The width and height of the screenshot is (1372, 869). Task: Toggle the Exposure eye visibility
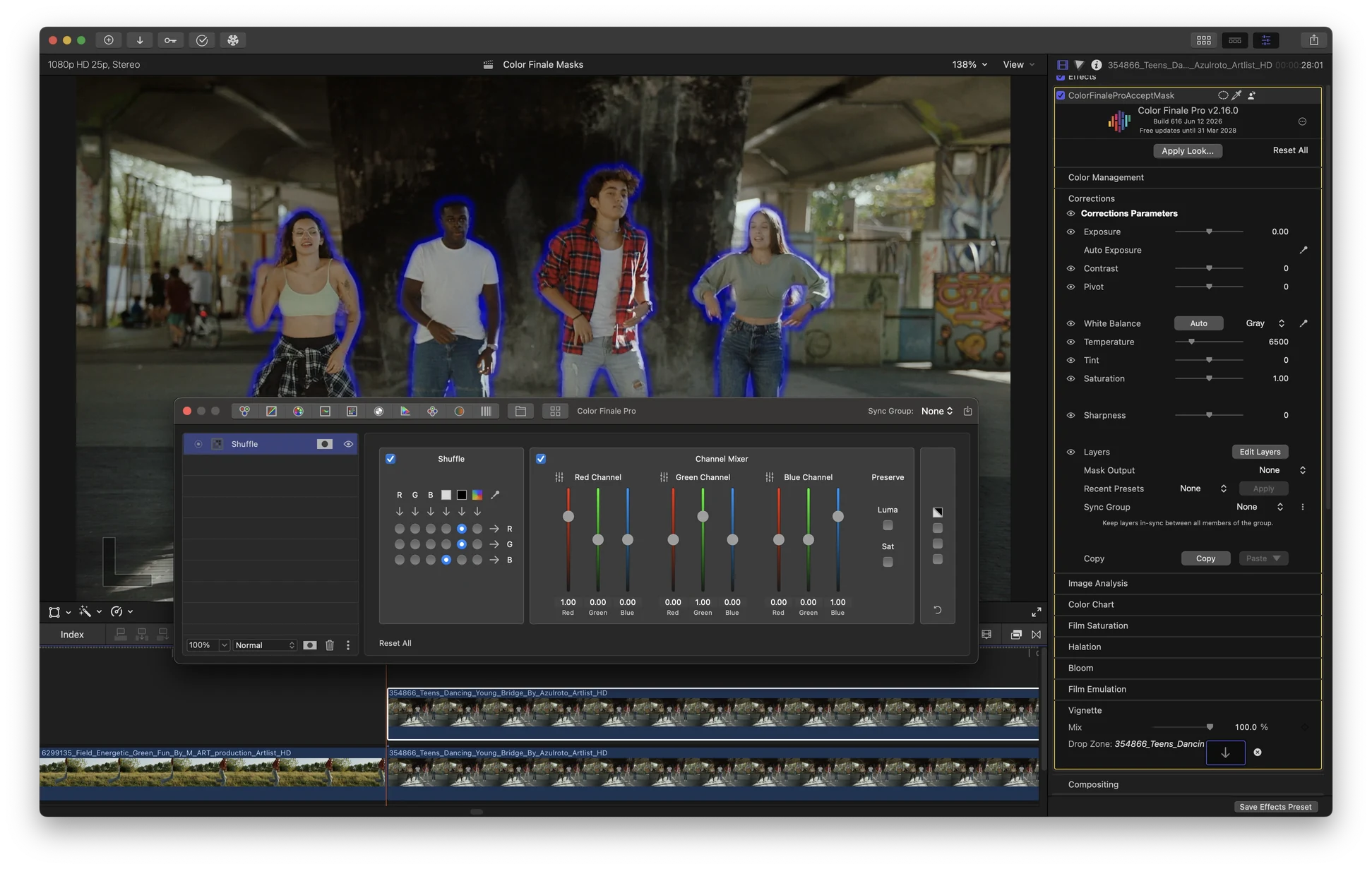[1070, 232]
